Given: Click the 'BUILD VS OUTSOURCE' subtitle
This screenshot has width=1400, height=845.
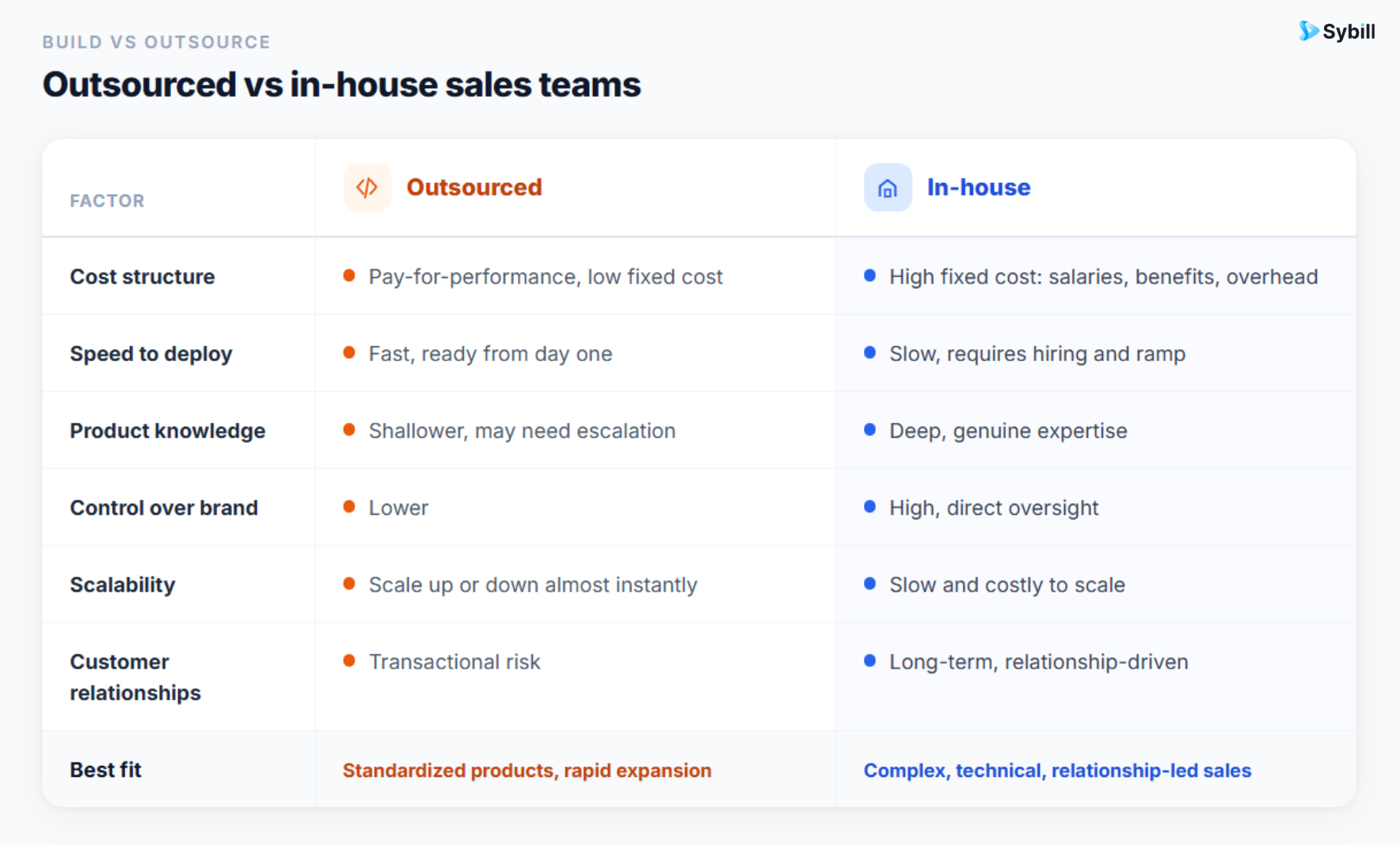Looking at the screenshot, I should [x=157, y=42].
